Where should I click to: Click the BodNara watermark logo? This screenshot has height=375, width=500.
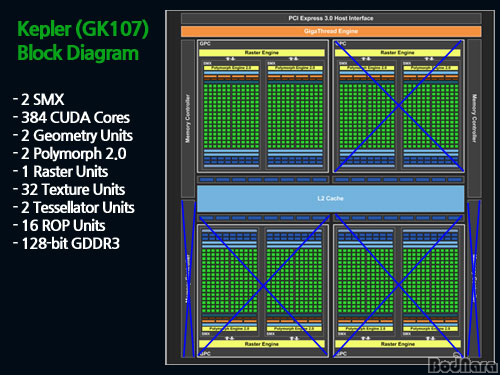[463, 365]
